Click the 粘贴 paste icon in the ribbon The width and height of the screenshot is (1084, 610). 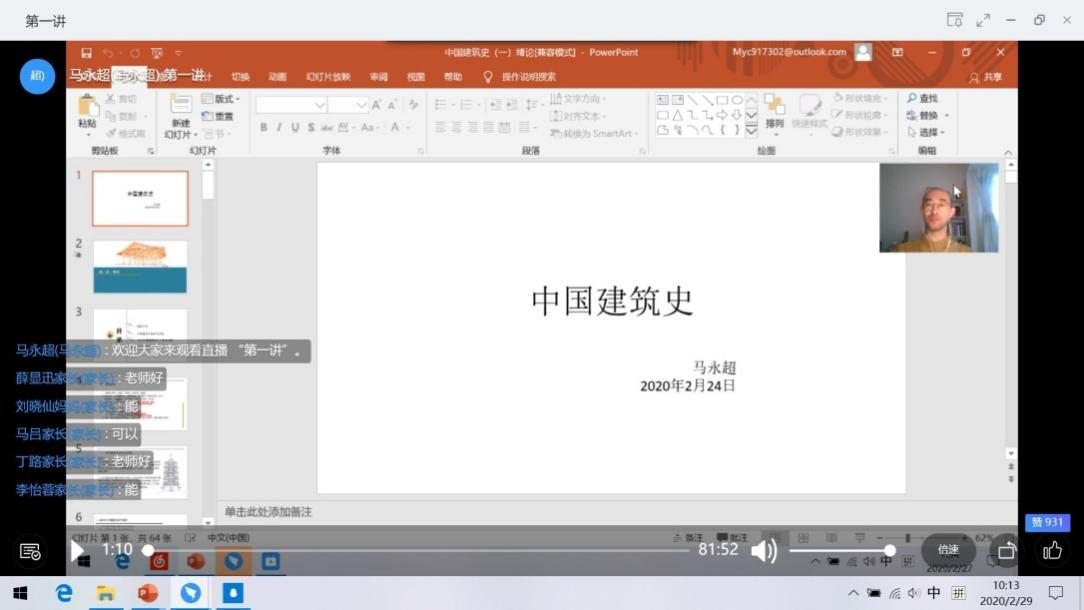click(x=88, y=108)
